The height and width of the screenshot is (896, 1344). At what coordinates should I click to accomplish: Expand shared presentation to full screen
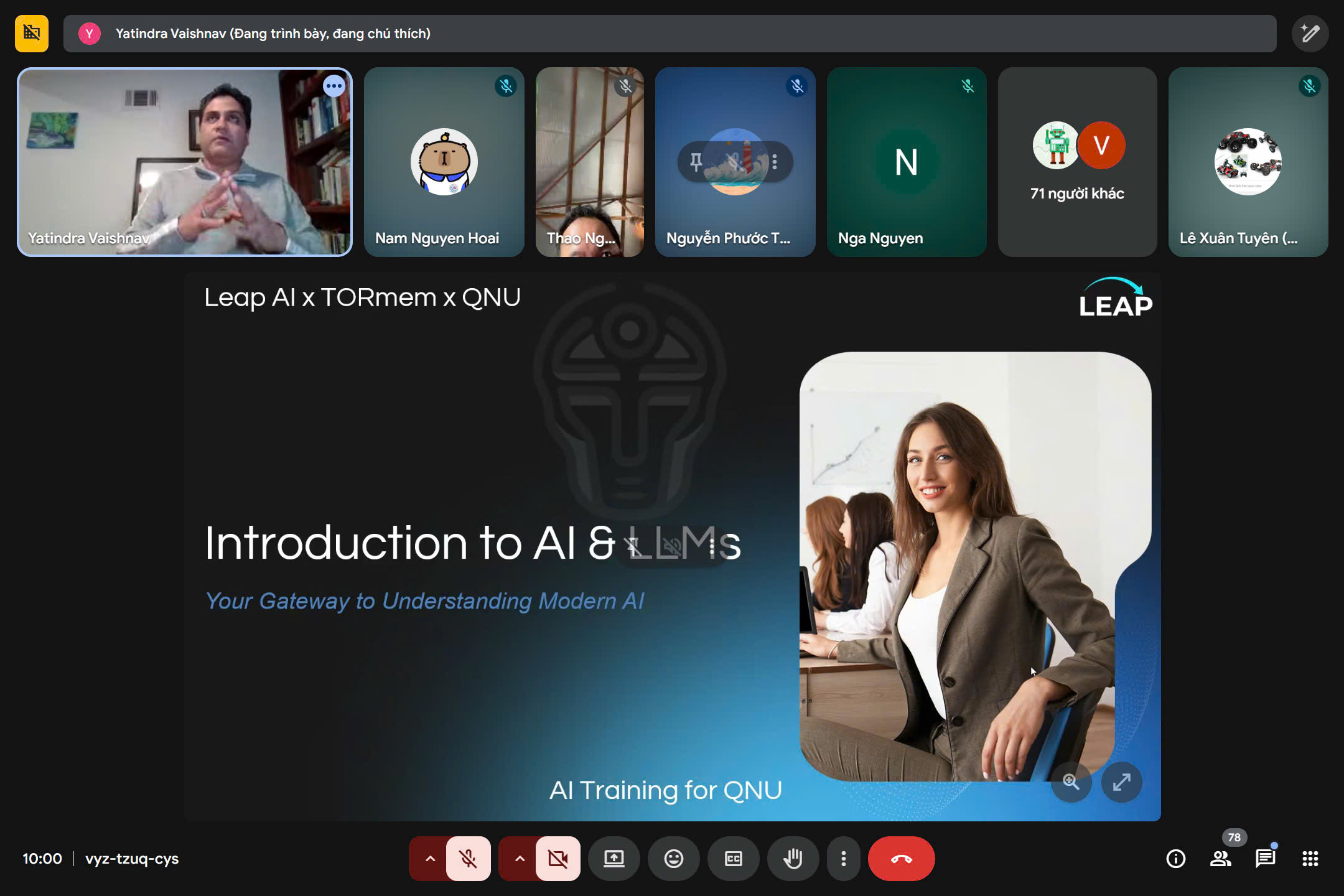click(1121, 782)
